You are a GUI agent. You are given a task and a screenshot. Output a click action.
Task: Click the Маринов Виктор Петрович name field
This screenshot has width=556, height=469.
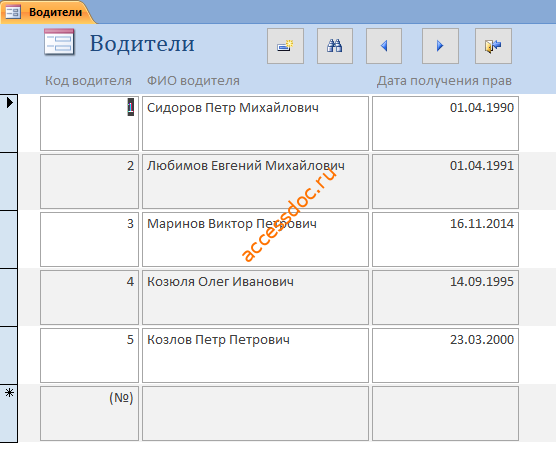click(x=255, y=239)
